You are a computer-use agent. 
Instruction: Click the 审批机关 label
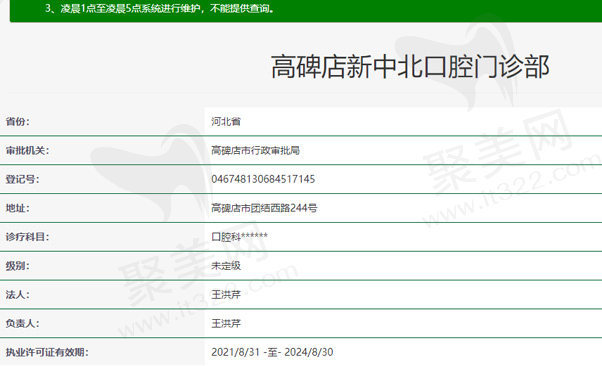[x=27, y=150]
